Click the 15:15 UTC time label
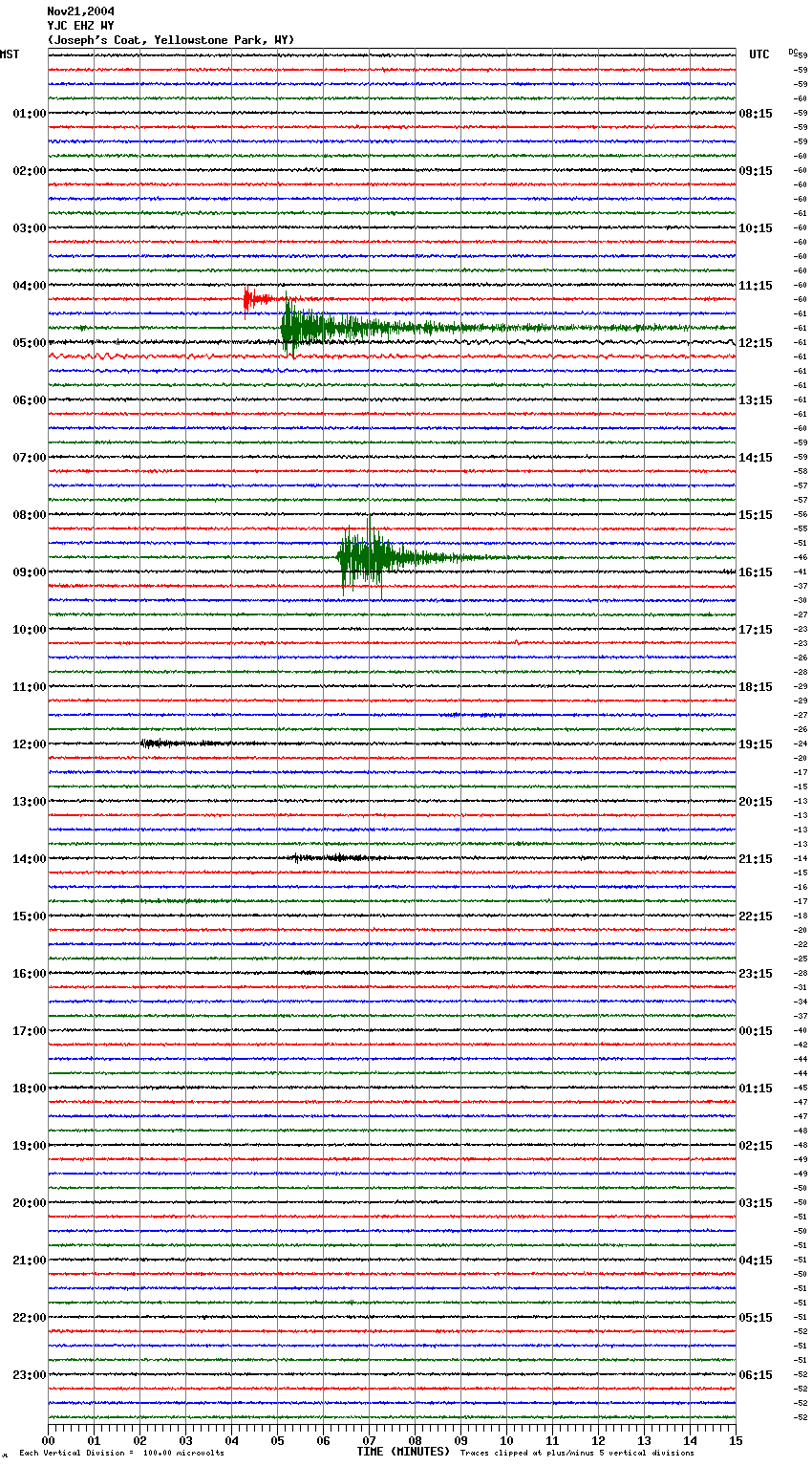The width and height of the screenshot is (812, 1466). point(756,515)
